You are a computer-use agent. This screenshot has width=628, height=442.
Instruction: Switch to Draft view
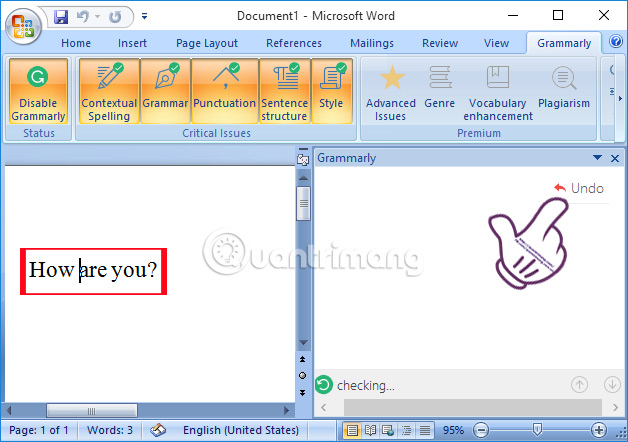424,430
